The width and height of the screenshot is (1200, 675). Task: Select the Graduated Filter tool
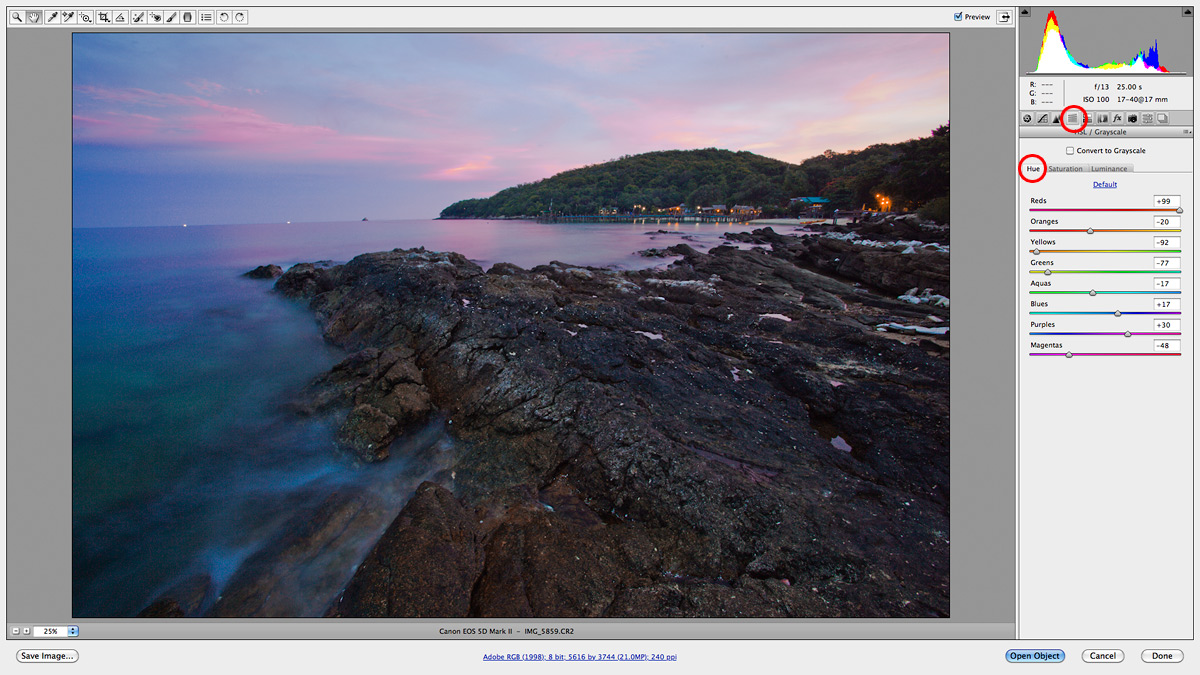[188, 17]
